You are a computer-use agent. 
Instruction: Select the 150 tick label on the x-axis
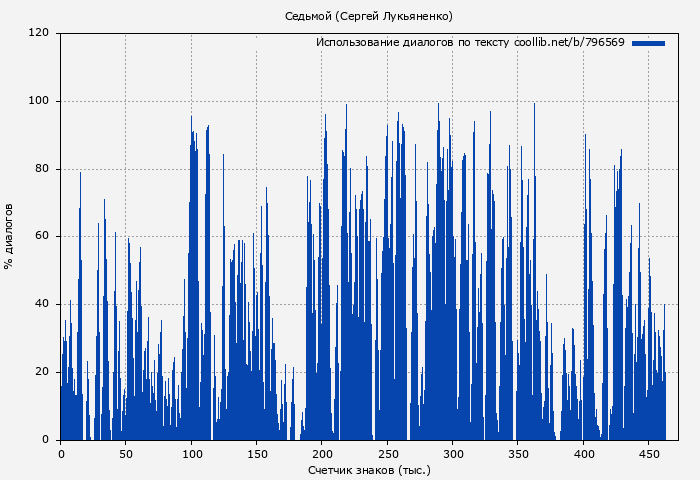[x=256, y=453]
